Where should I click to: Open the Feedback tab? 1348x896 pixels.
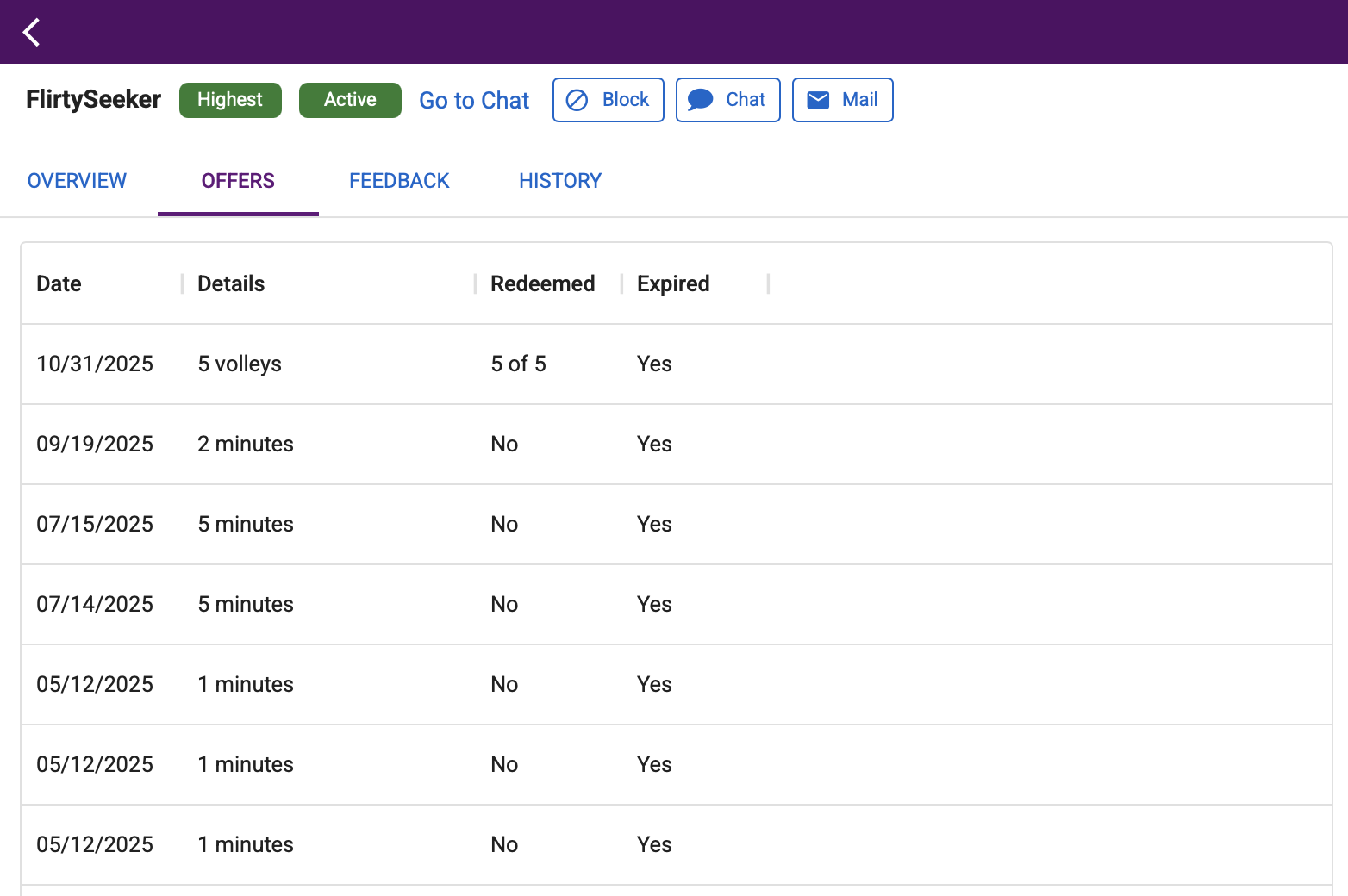coord(399,181)
